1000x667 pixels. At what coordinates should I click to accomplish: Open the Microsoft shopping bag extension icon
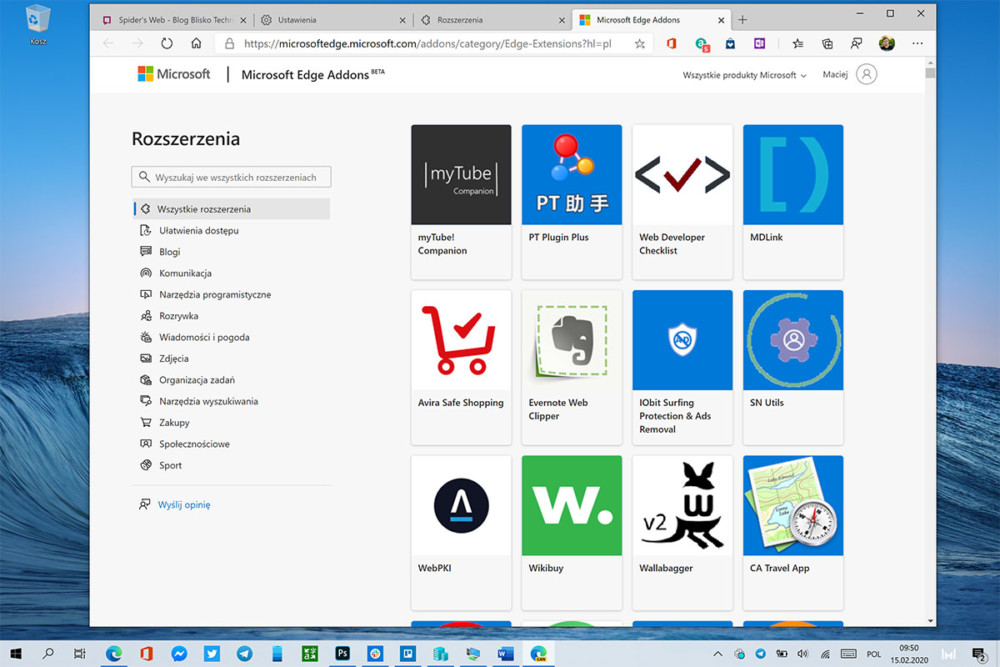coord(730,43)
